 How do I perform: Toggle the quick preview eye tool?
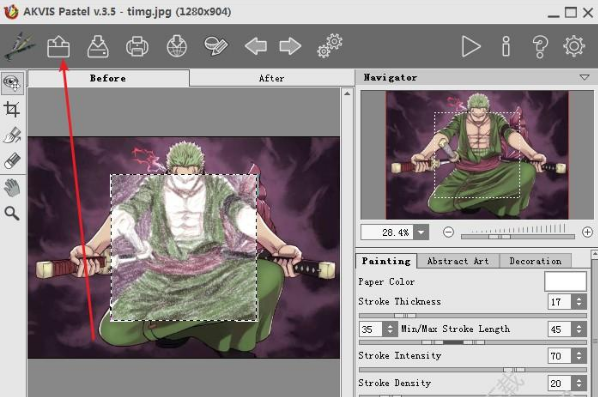tap(12, 83)
